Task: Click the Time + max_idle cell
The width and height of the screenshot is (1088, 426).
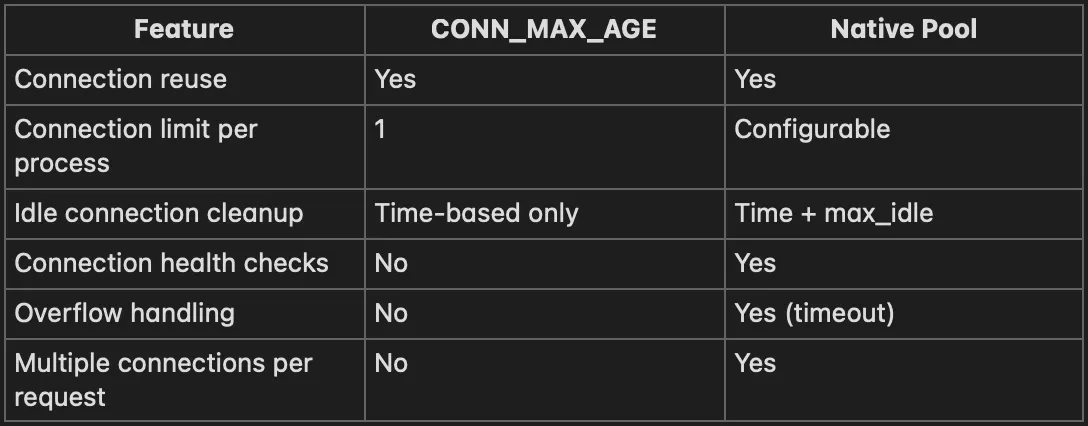Action: point(833,213)
